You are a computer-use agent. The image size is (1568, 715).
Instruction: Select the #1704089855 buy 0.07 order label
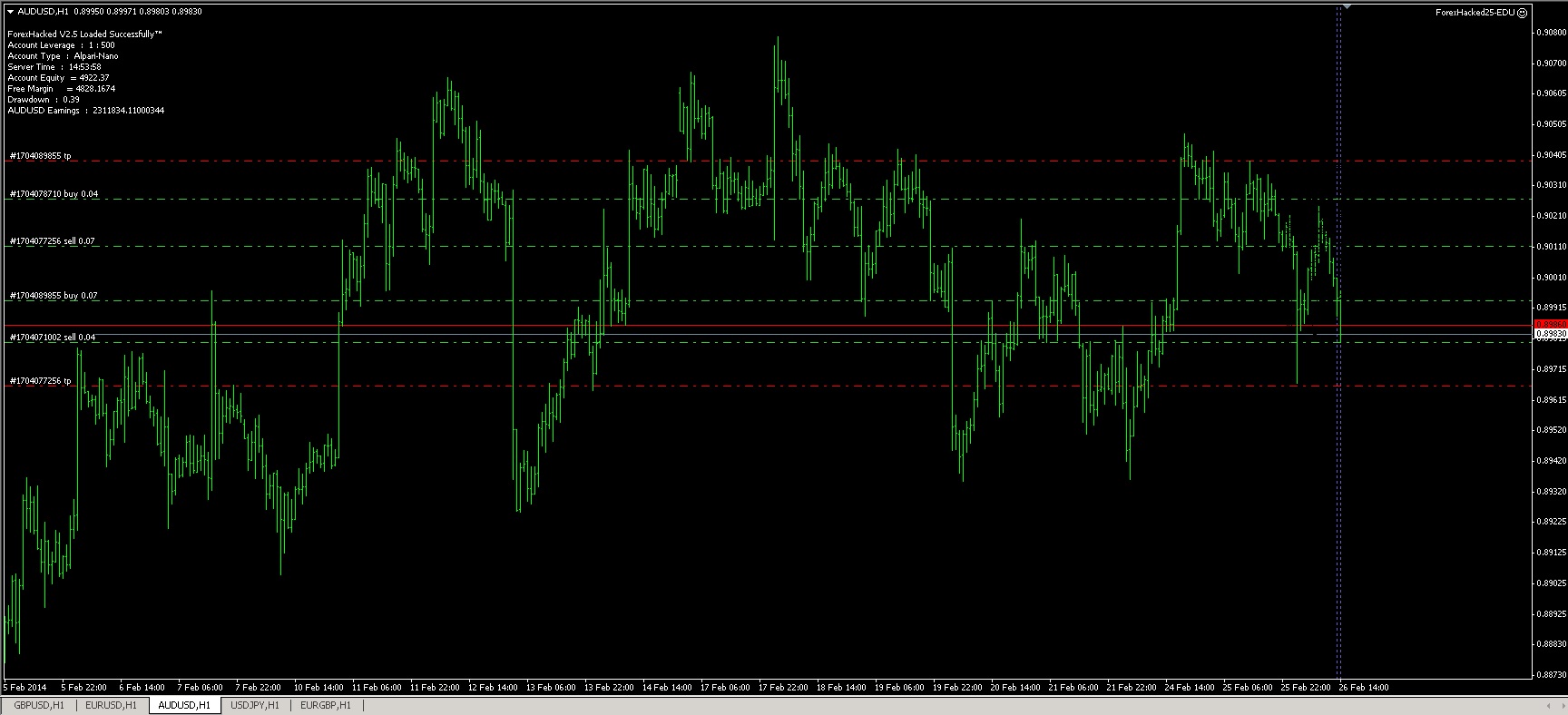(x=54, y=296)
